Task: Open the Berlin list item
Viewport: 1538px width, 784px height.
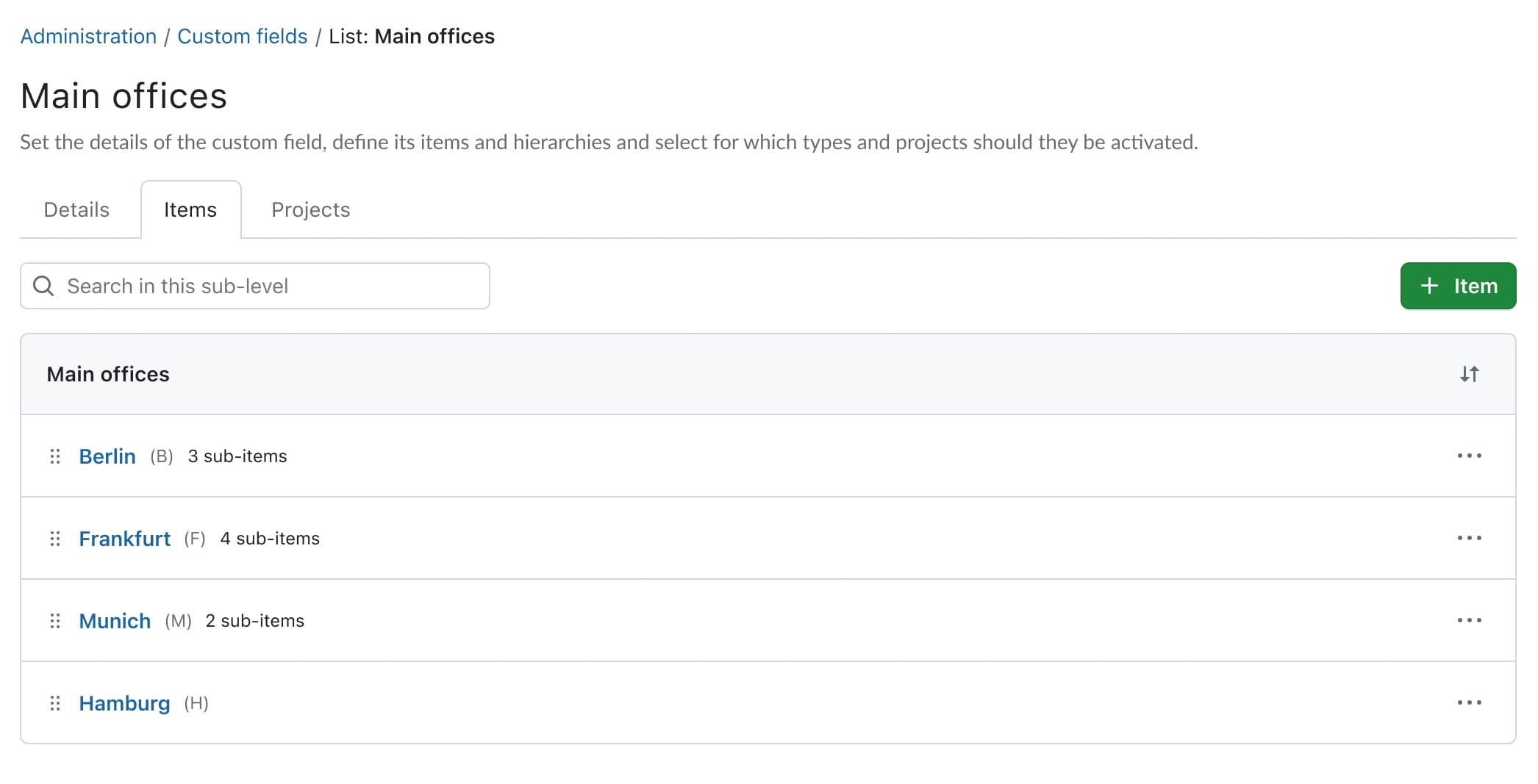Action: (107, 456)
